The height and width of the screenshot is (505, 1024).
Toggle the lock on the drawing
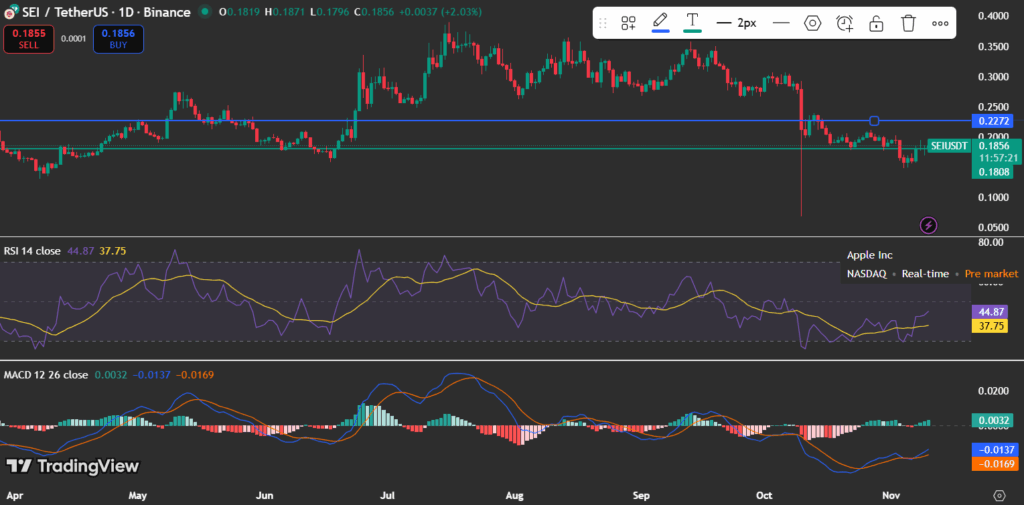(x=876, y=23)
